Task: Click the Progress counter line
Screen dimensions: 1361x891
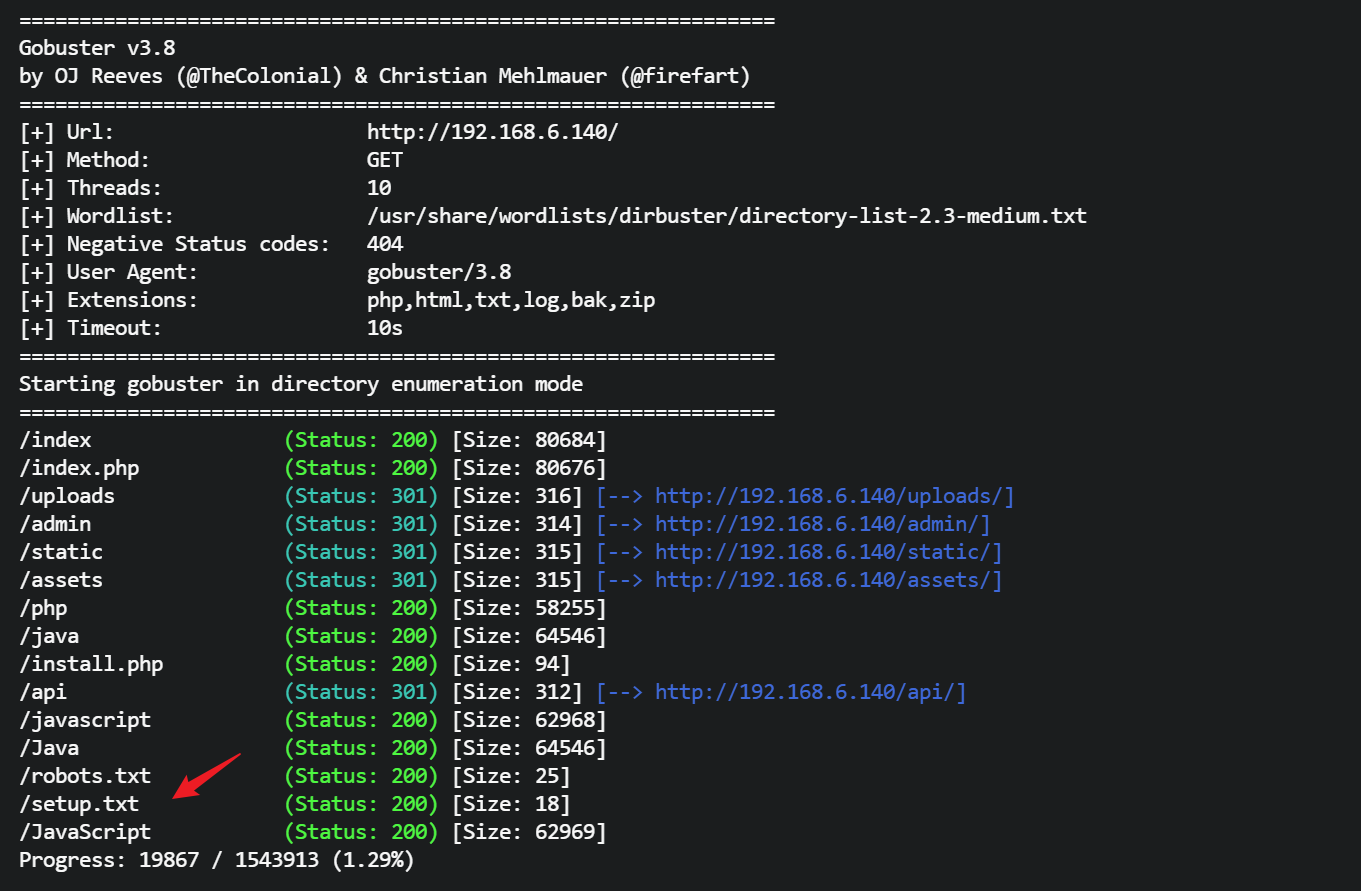Action: (x=216, y=860)
